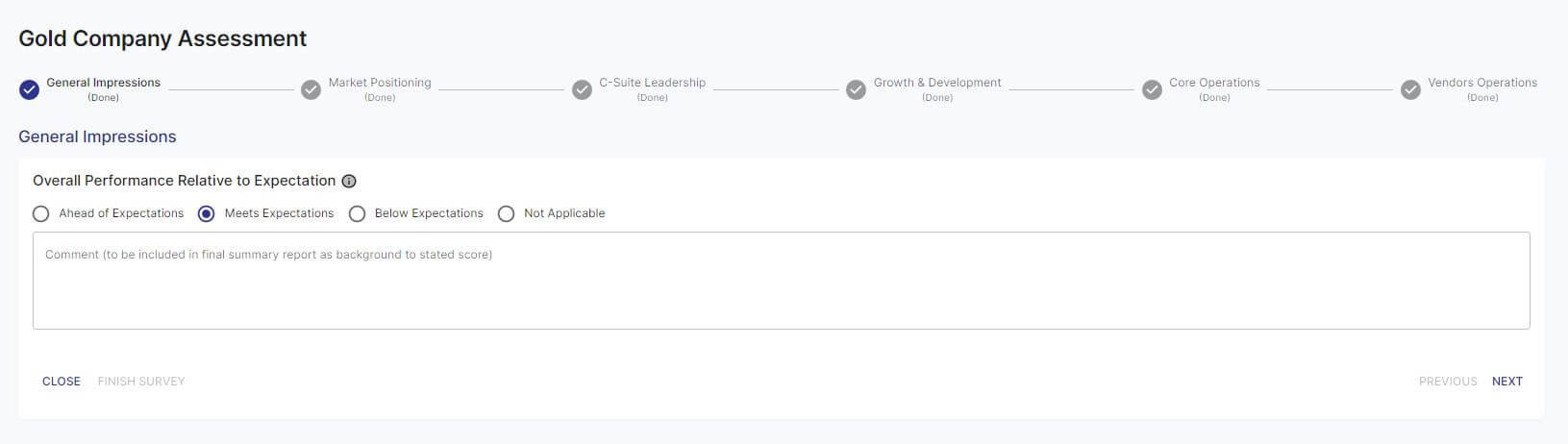Click the General Impressions step checkmark icon

(29, 90)
